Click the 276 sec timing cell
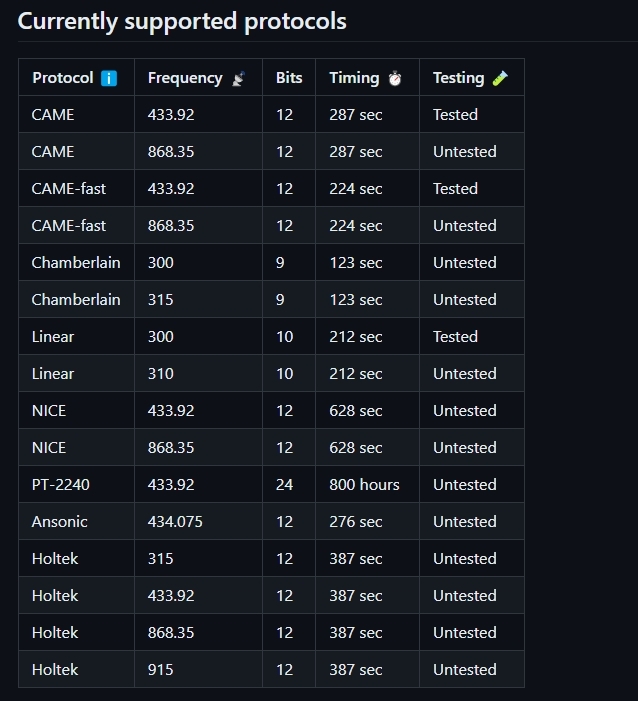638x701 pixels. pos(368,521)
